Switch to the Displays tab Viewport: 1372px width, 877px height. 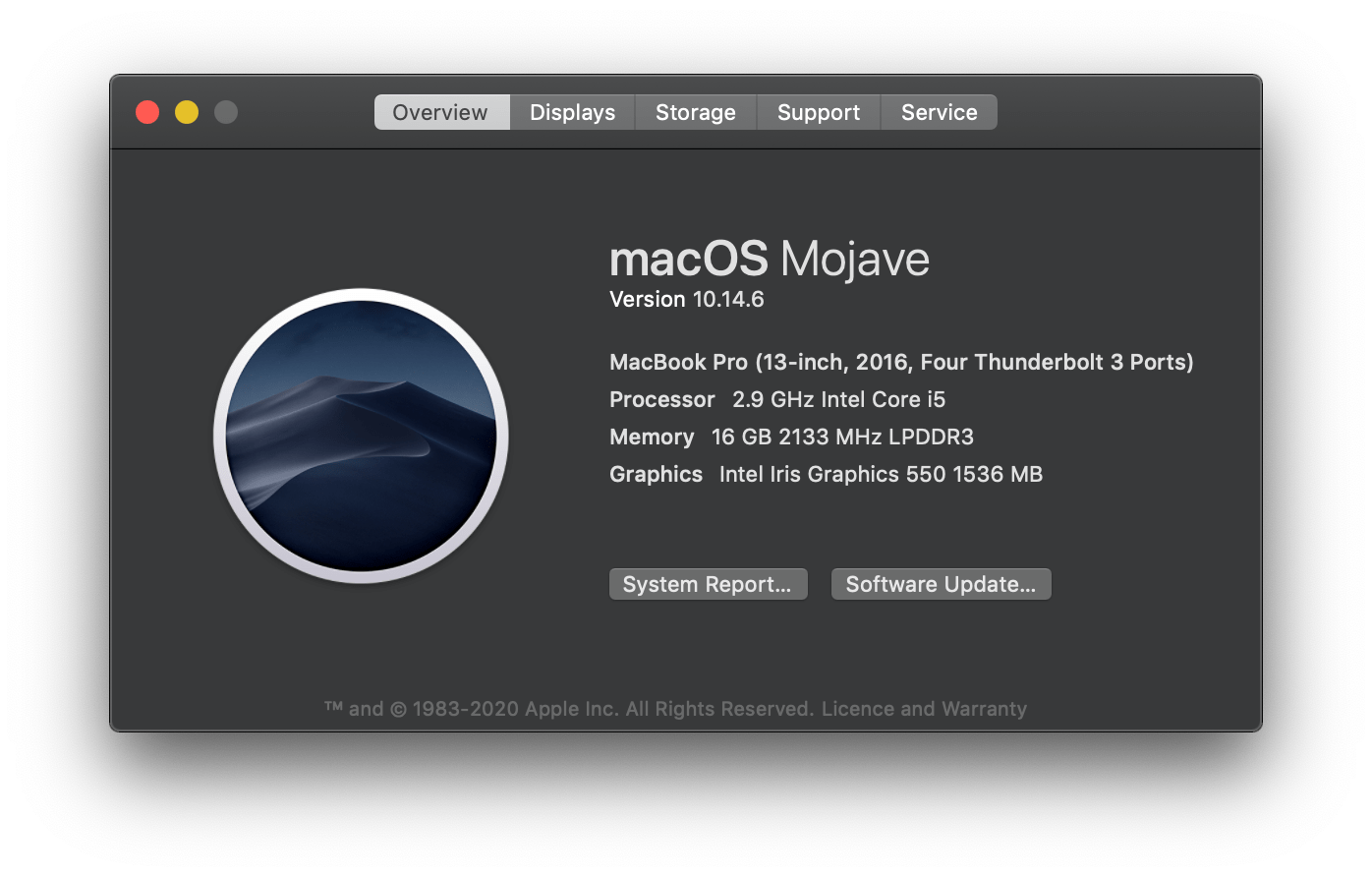tap(572, 112)
